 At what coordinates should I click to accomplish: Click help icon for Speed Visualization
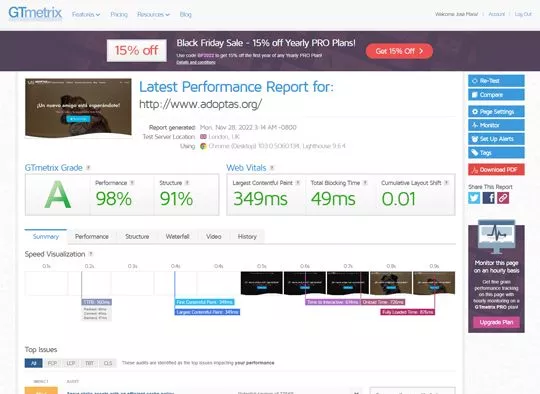(91, 254)
